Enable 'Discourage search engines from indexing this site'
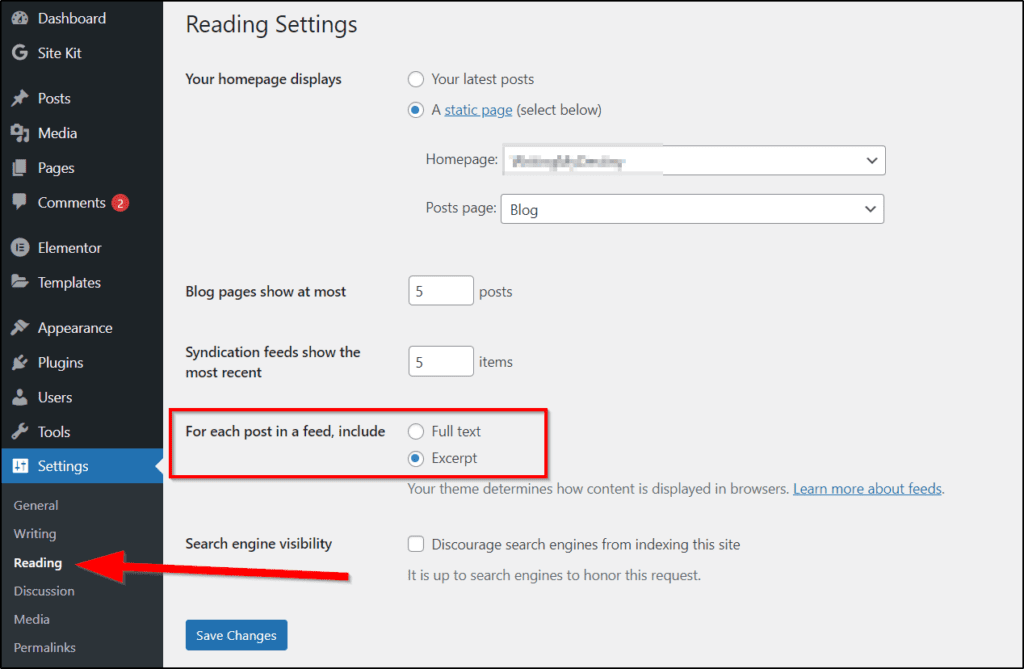 [415, 544]
